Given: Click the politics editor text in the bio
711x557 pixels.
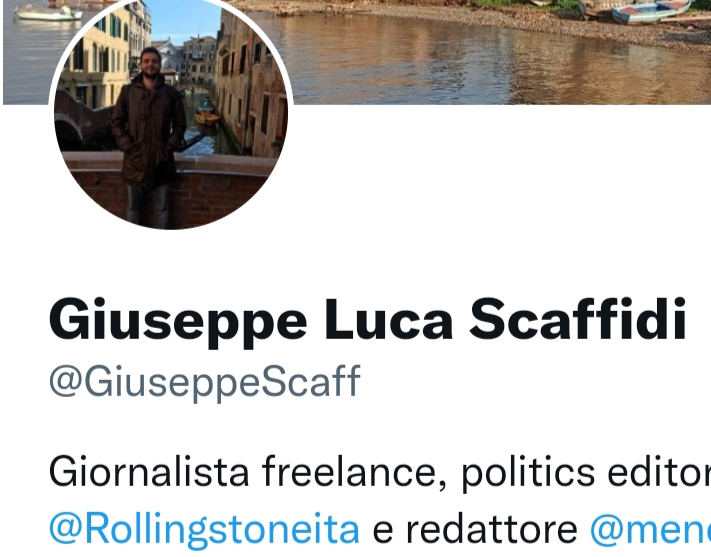Looking at the screenshot, I should [x=586, y=473].
